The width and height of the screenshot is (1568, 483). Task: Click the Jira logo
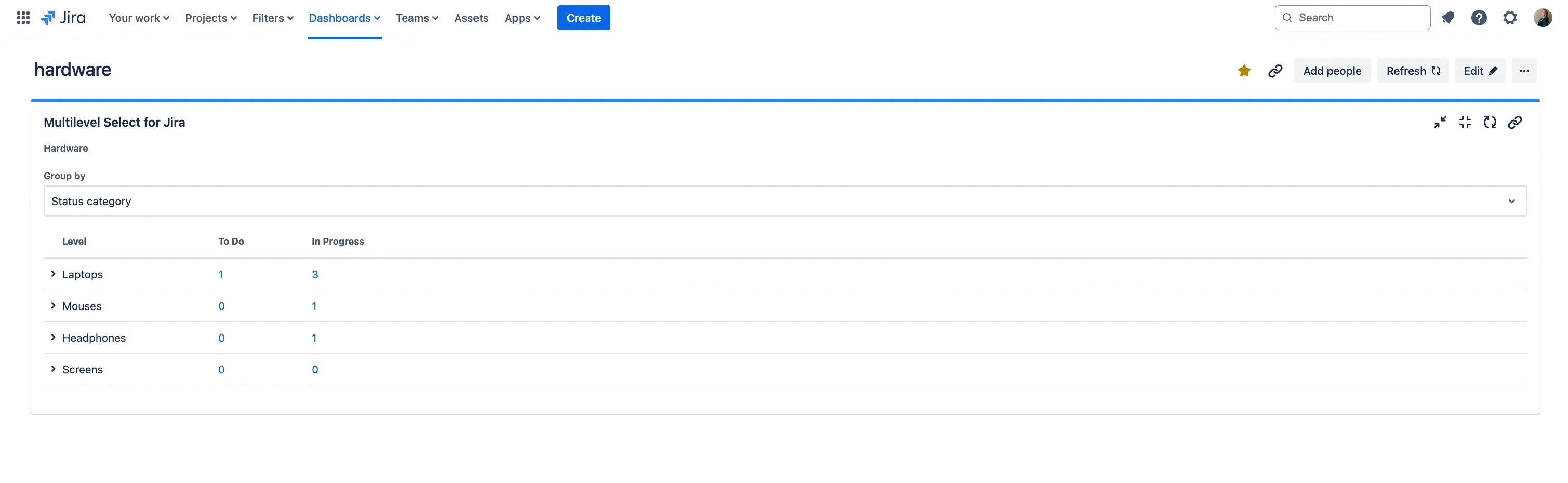pos(63,18)
